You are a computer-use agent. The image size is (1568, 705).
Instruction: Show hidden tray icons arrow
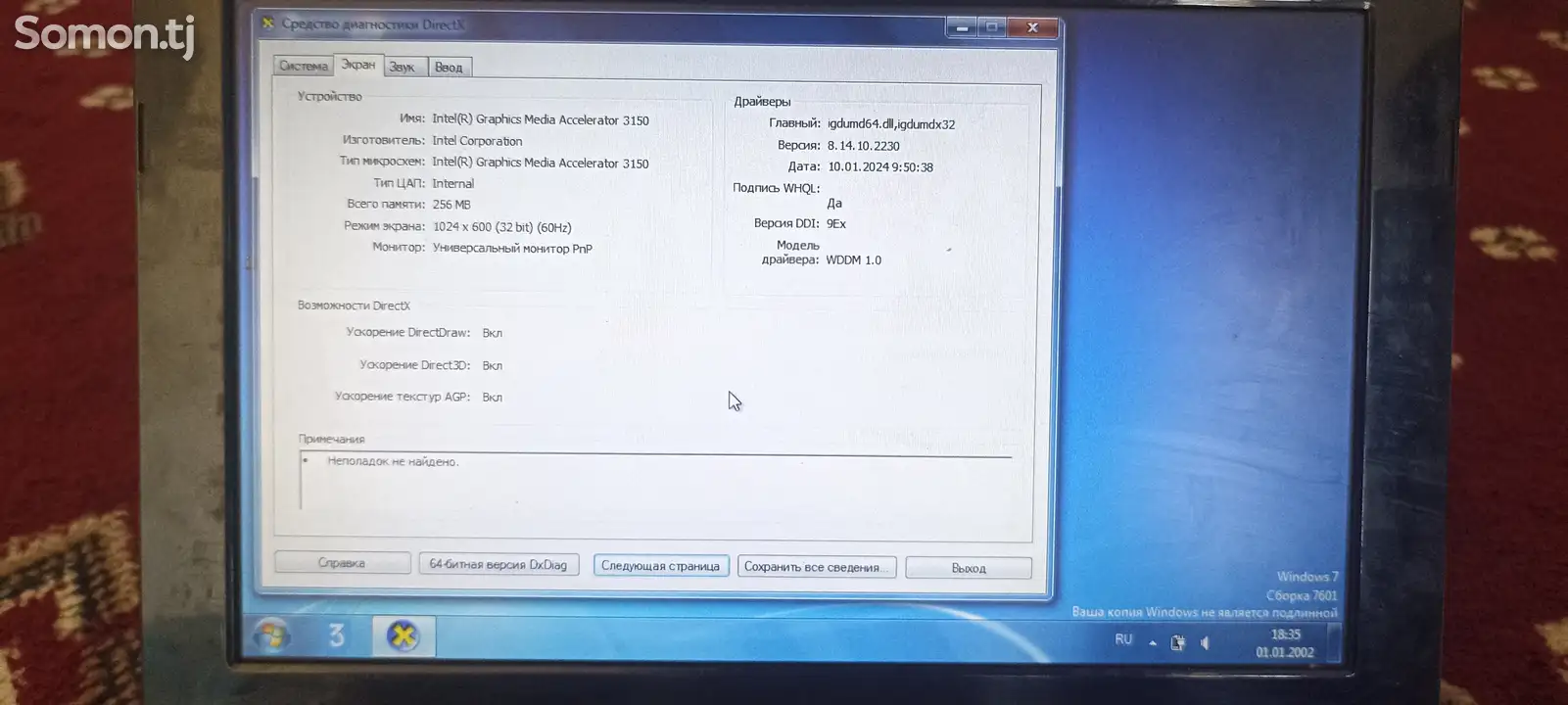[x=1153, y=643]
